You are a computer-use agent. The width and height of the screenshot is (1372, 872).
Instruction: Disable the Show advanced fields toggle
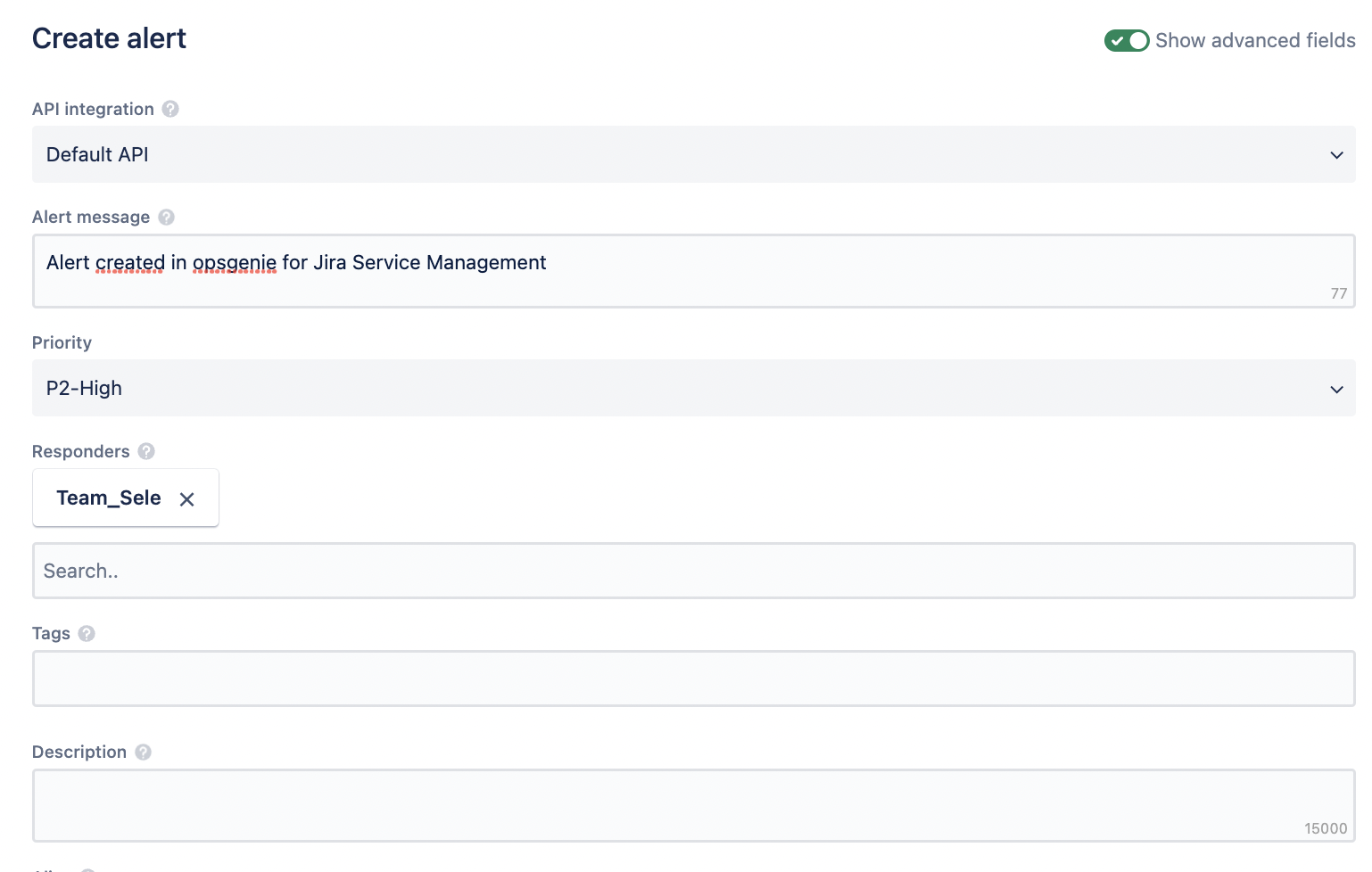click(x=1126, y=40)
